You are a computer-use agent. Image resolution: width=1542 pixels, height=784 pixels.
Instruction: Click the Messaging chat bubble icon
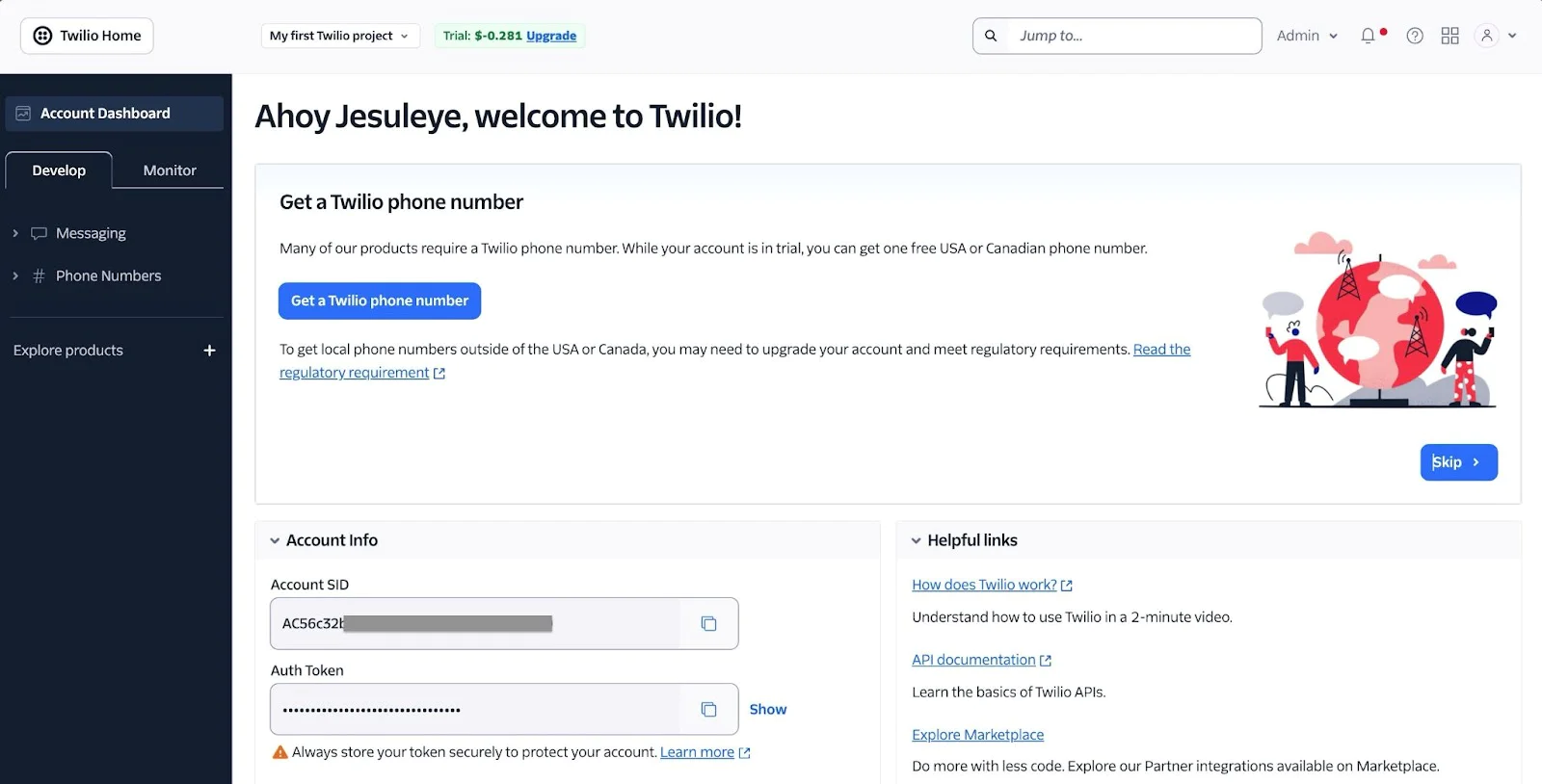(x=39, y=232)
